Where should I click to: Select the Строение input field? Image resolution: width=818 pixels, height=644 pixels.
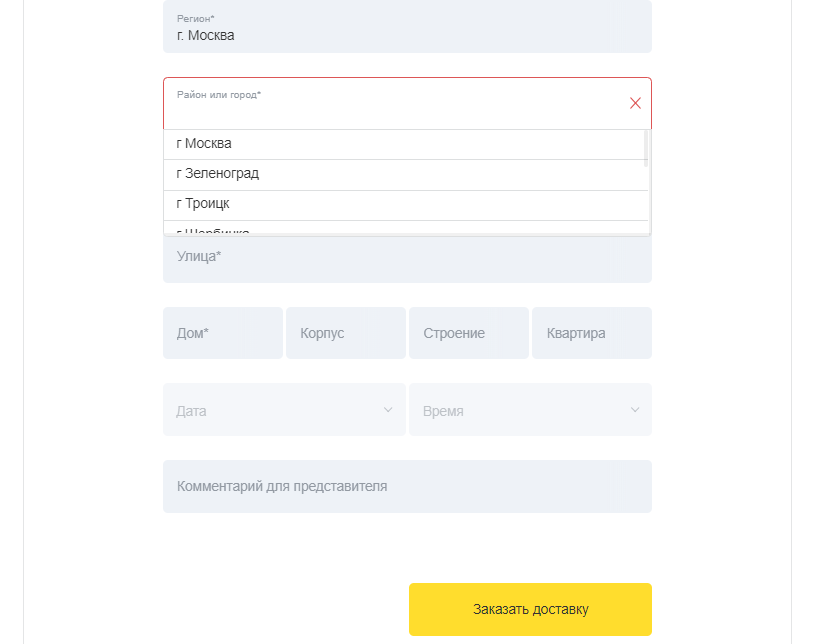469,333
